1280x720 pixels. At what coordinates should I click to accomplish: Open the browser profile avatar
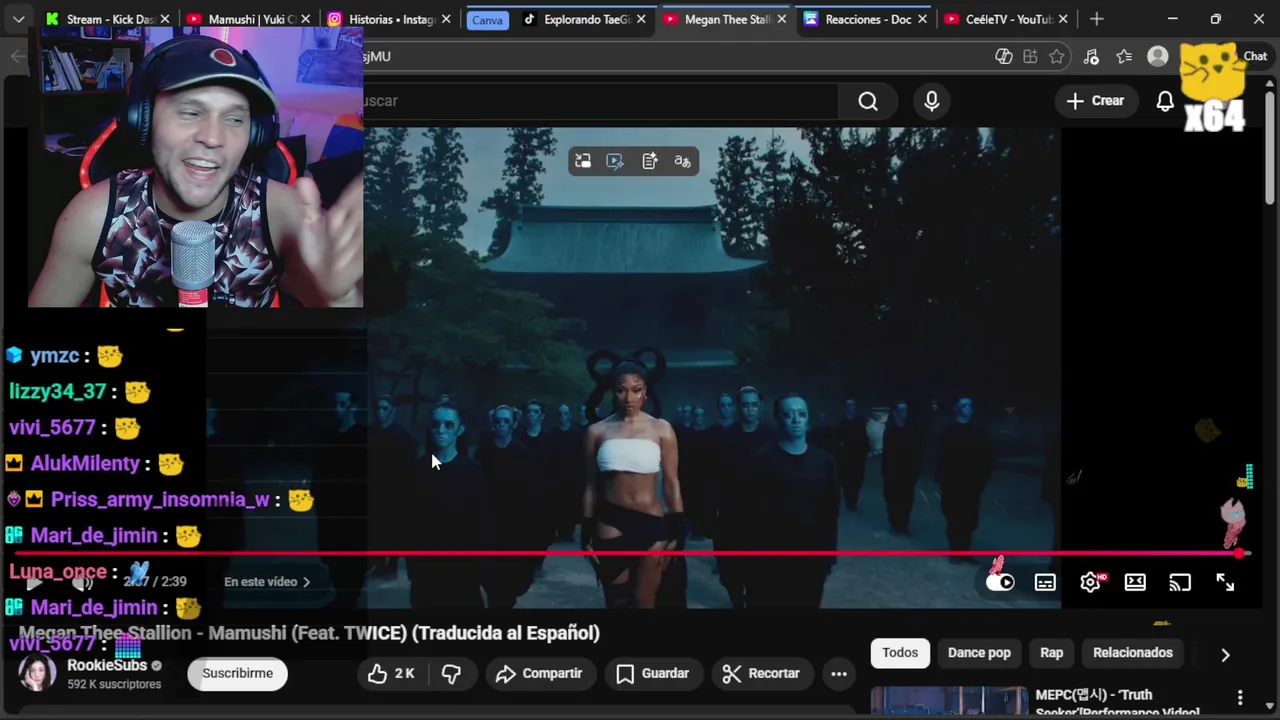pyautogui.click(x=1158, y=57)
